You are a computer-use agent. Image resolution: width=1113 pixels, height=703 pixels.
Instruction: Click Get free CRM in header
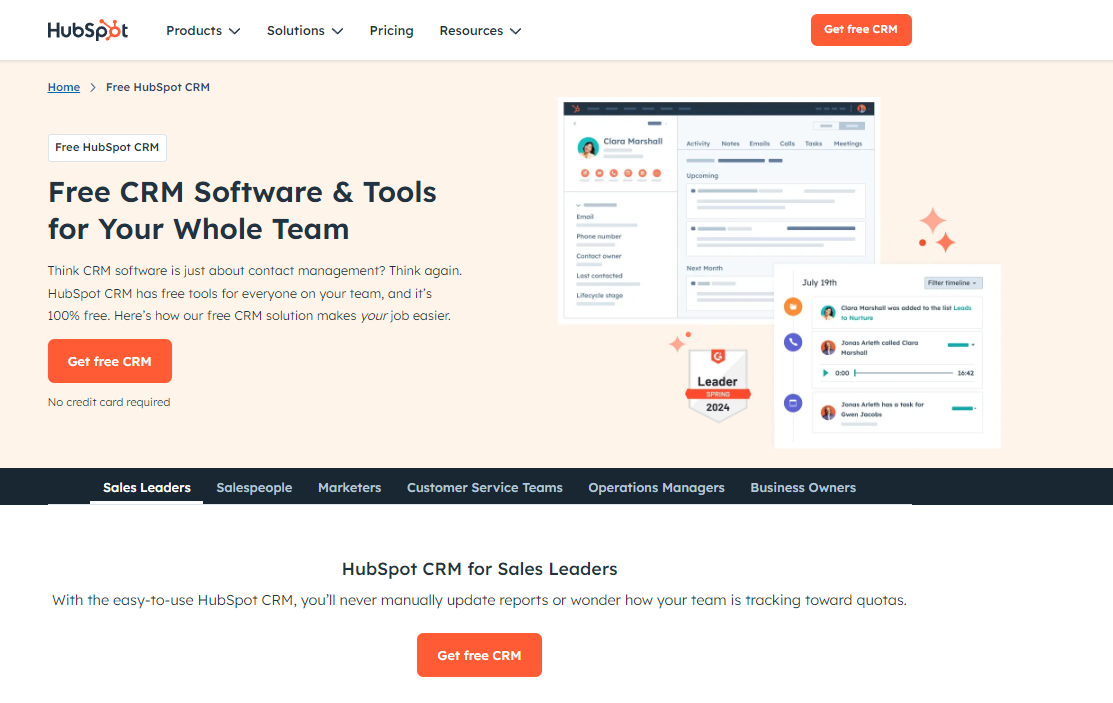click(x=861, y=30)
